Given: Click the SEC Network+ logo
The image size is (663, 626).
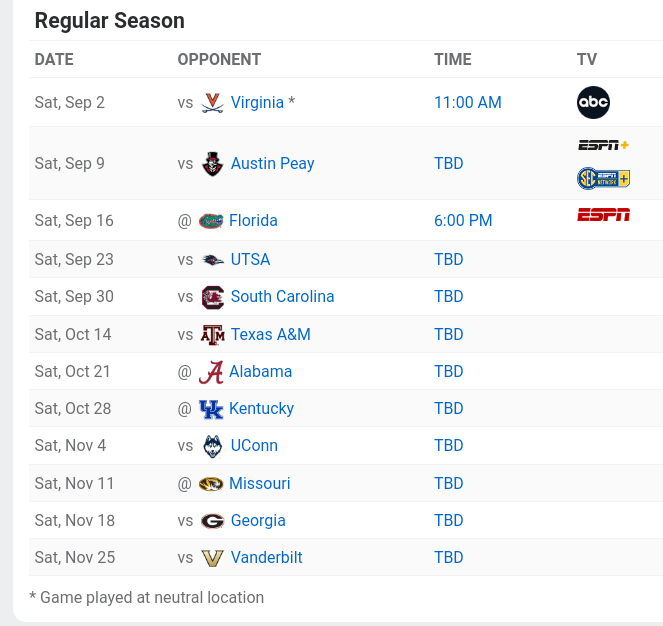Looking at the screenshot, I should click(x=603, y=179).
